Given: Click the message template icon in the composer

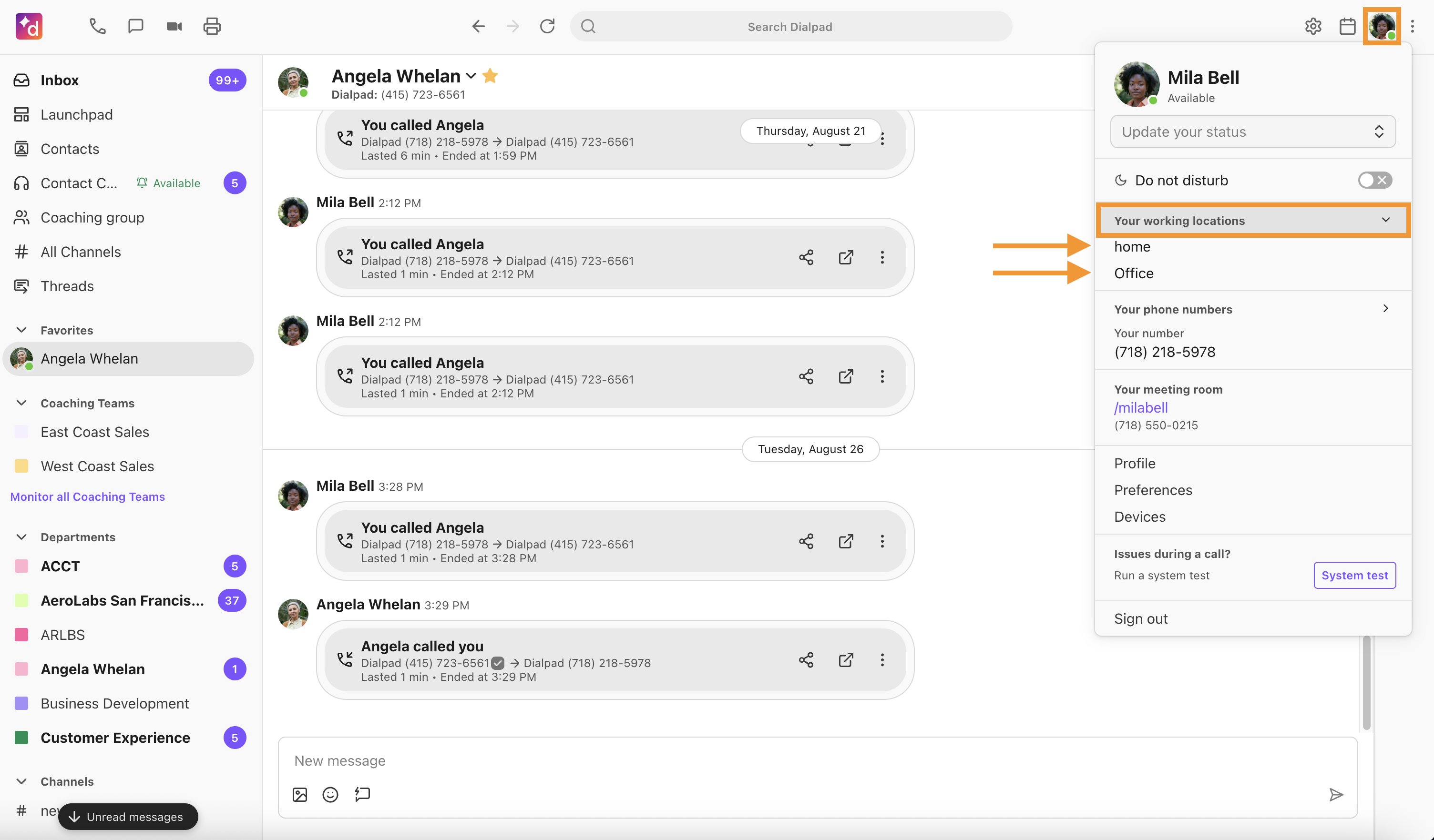Looking at the screenshot, I should tap(362, 794).
